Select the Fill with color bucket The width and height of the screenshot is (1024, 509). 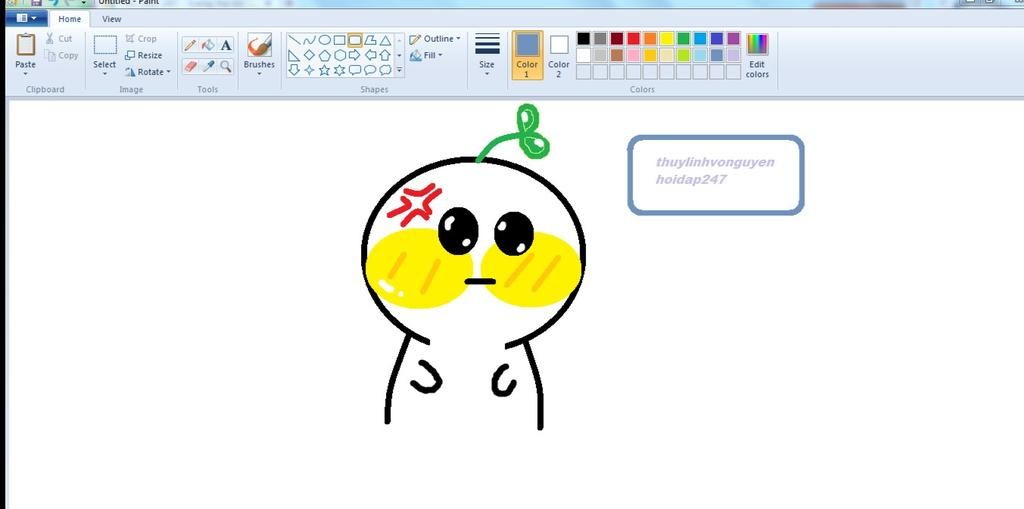click(x=208, y=45)
